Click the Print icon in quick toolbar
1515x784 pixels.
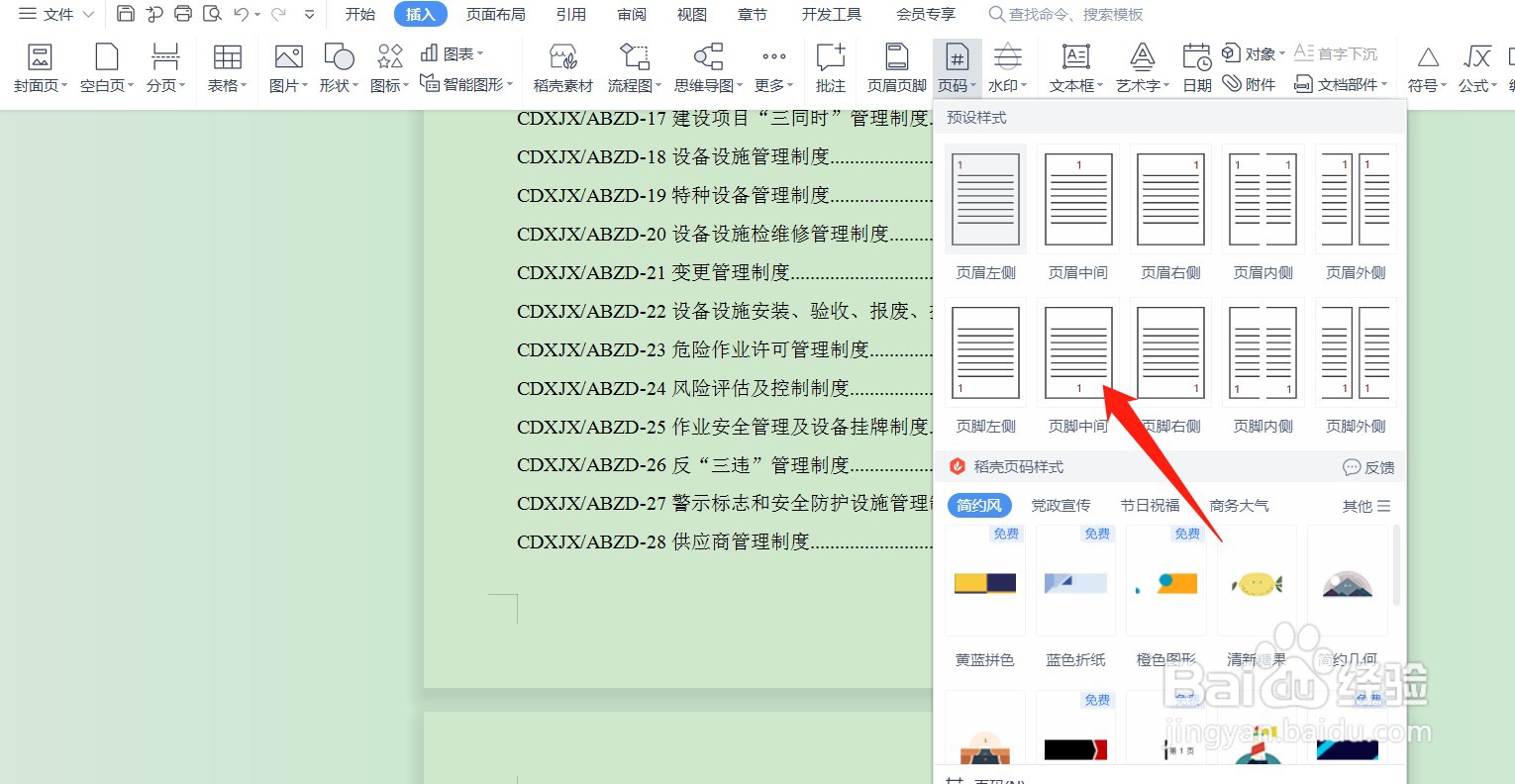[183, 14]
